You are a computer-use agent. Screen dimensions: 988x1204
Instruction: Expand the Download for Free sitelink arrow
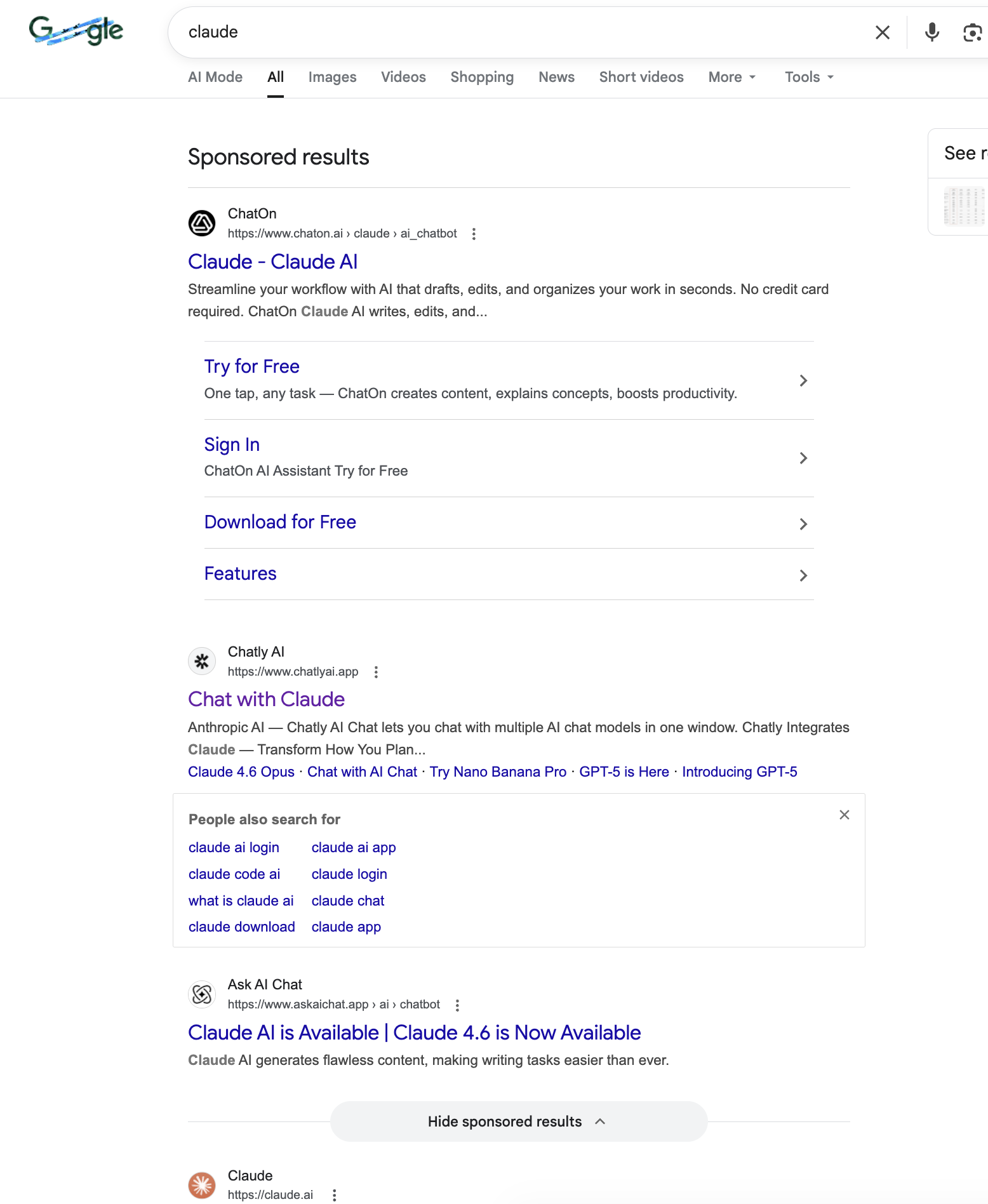[x=803, y=524]
